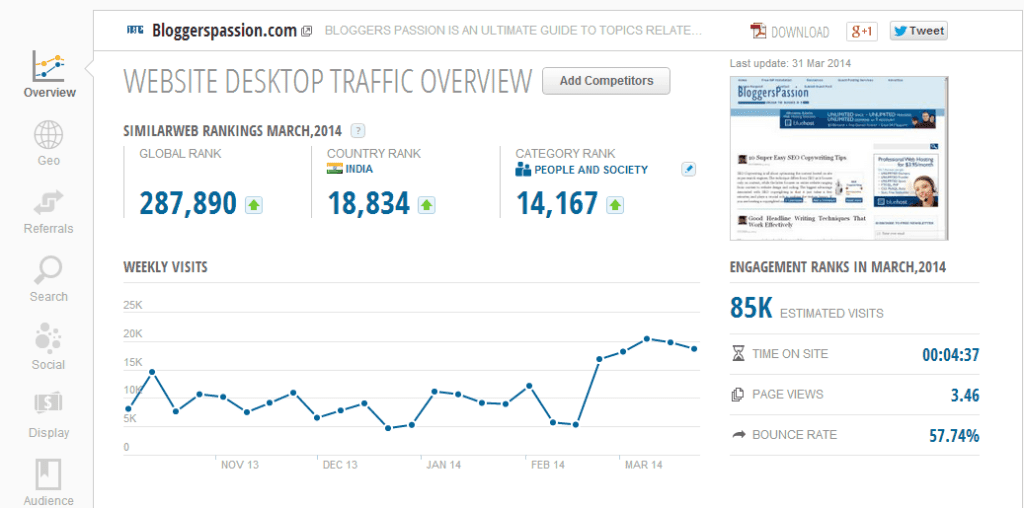Open the Overview section chart icon
Viewport: 1024px width, 508px height.
coord(49,67)
